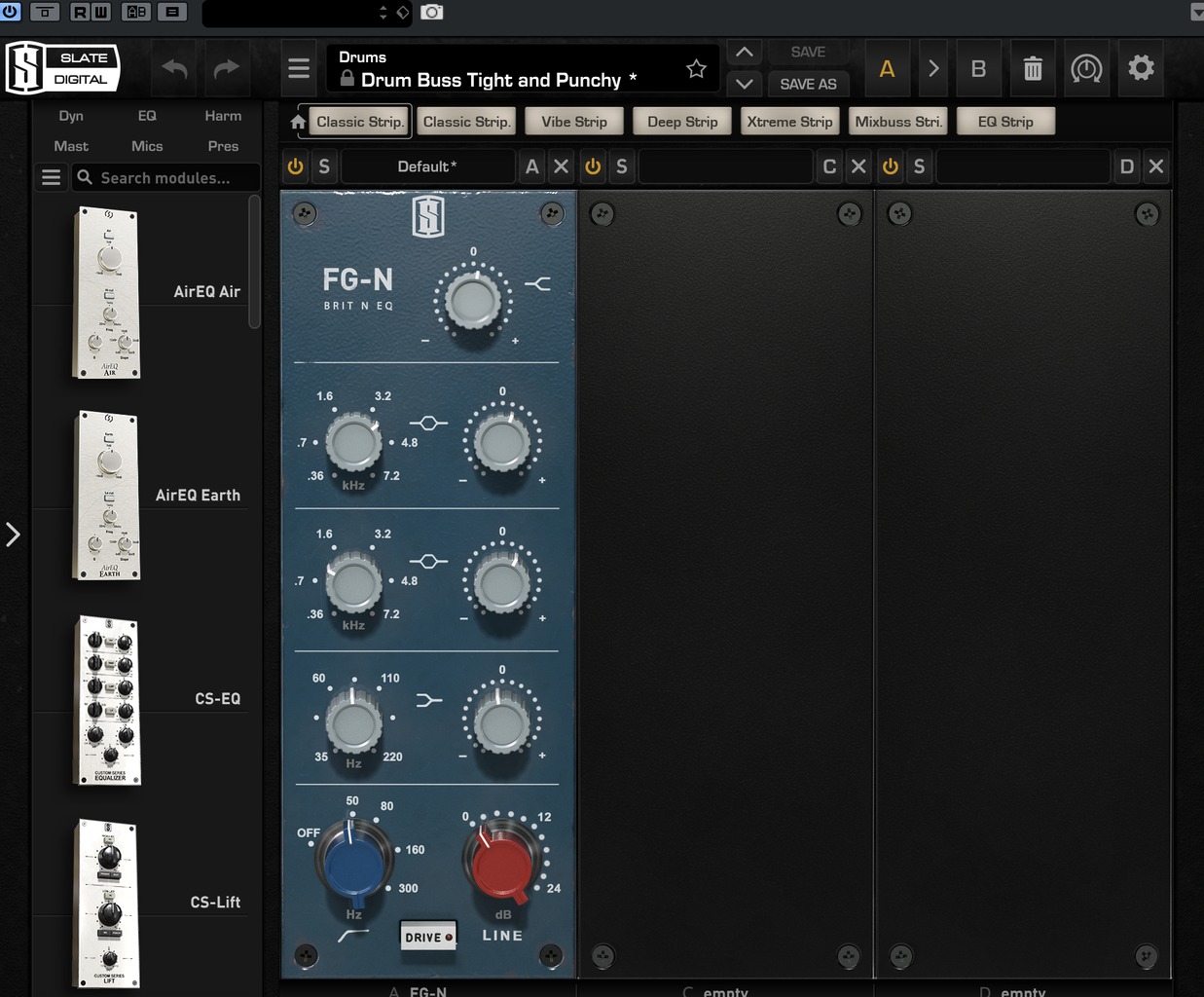Delete preset with the trash icon
Viewport: 1204px width, 997px height.
pyautogui.click(x=1033, y=68)
